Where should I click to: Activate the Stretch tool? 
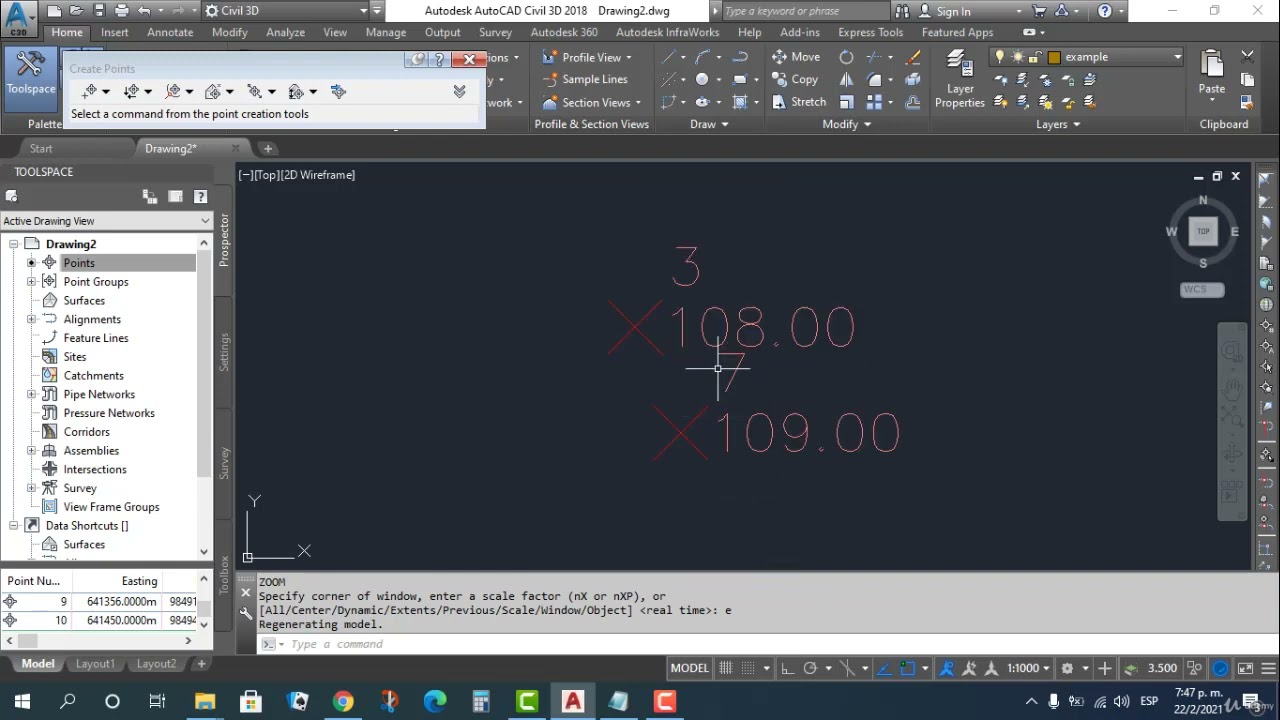(x=799, y=102)
